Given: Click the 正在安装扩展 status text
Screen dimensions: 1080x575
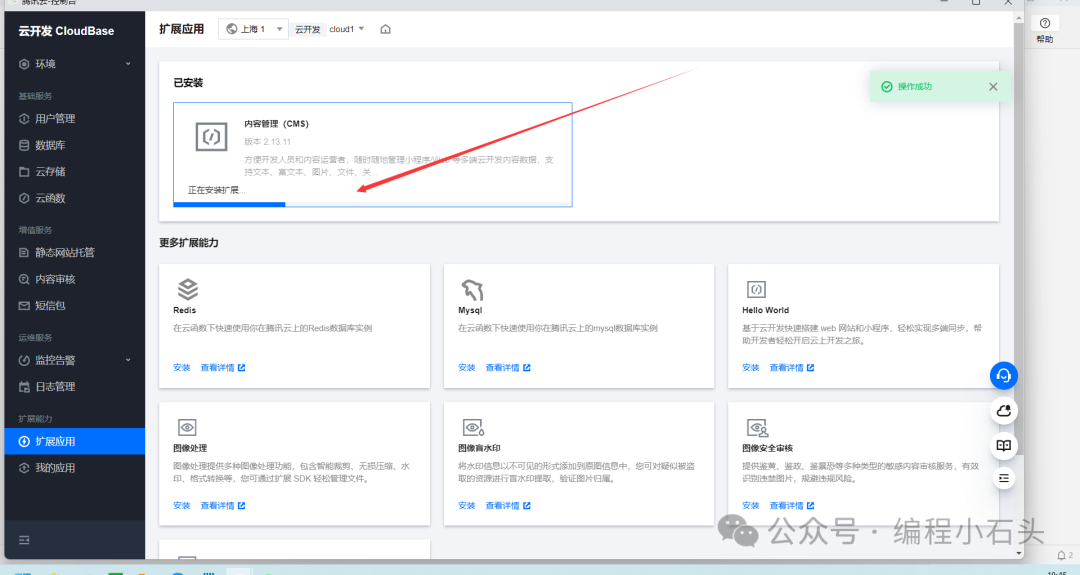Looking at the screenshot, I should pos(216,190).
